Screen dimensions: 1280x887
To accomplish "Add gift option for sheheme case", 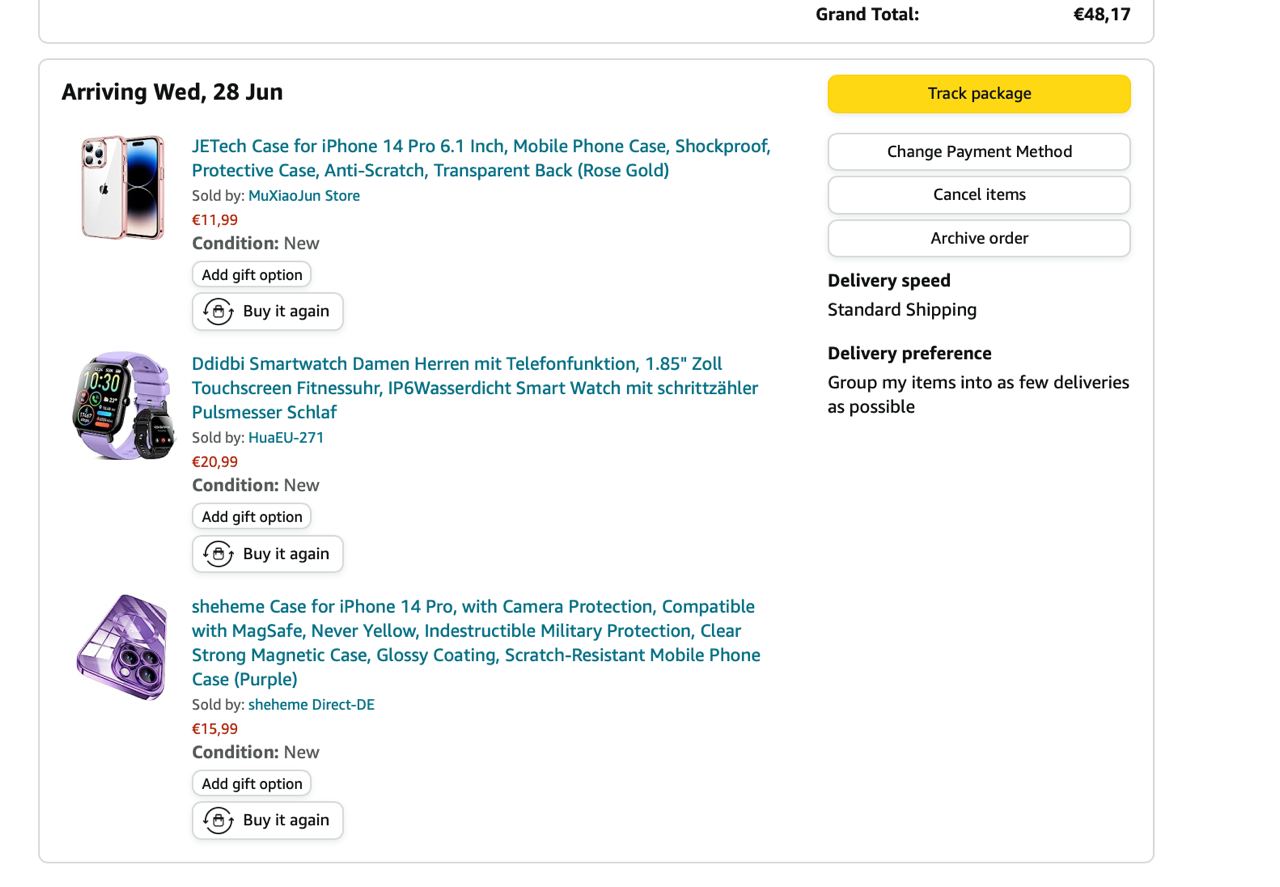I will pos(252,784).
